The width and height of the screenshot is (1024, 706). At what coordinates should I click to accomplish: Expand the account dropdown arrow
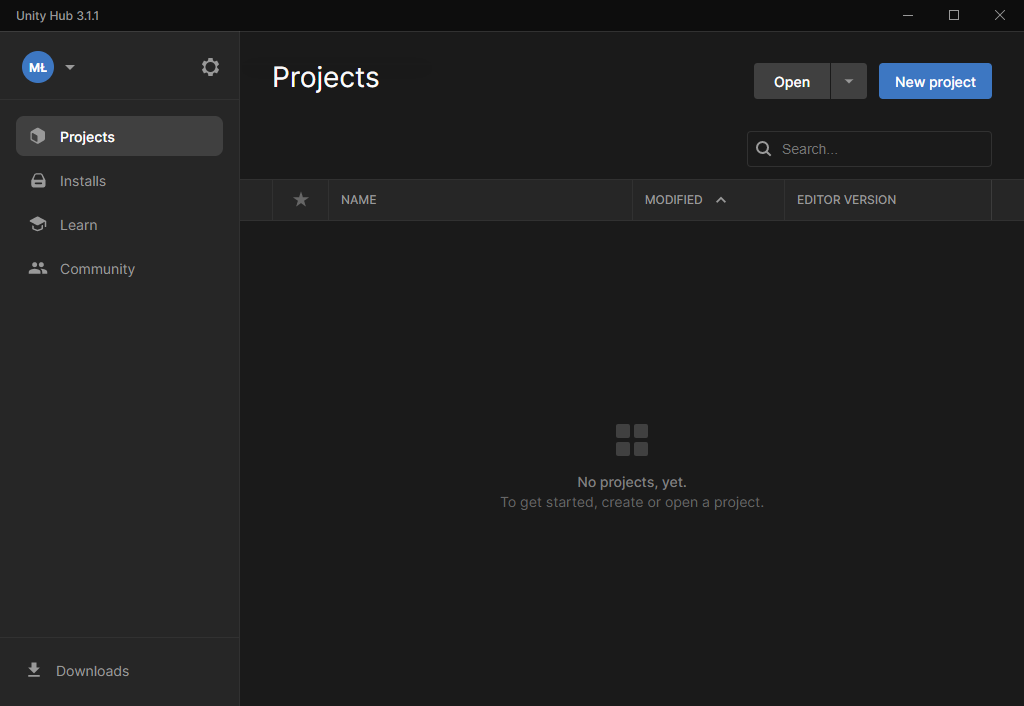click(x=70, y=67)
